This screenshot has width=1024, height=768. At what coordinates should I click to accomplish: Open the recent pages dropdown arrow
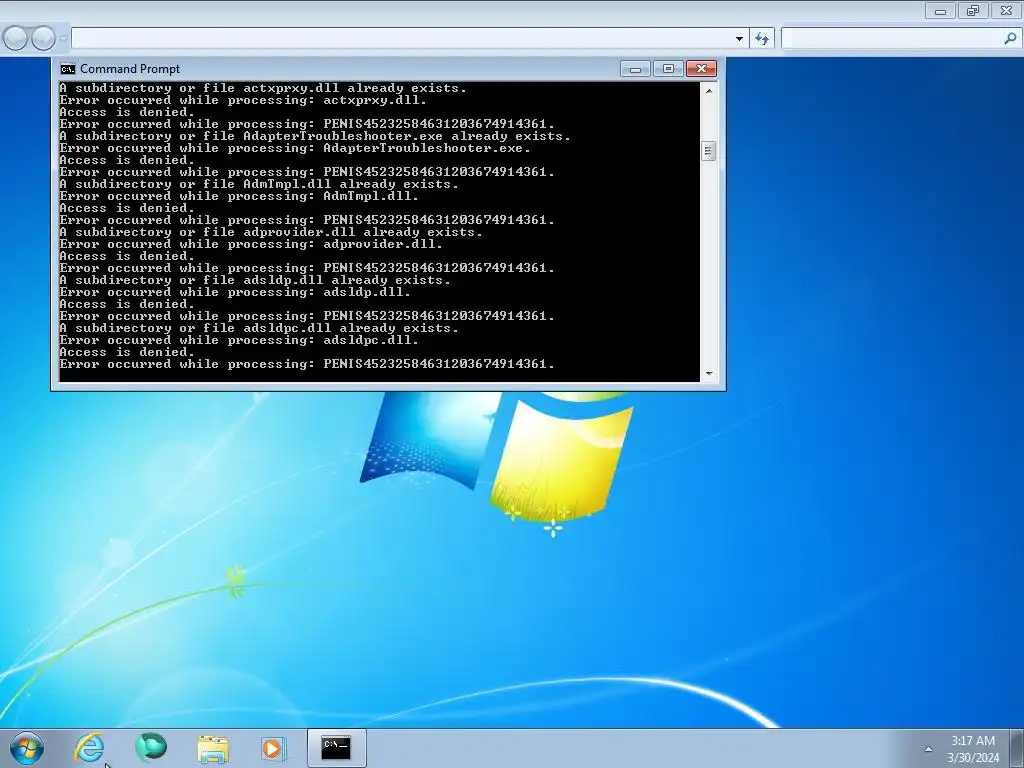click(63, 39)
